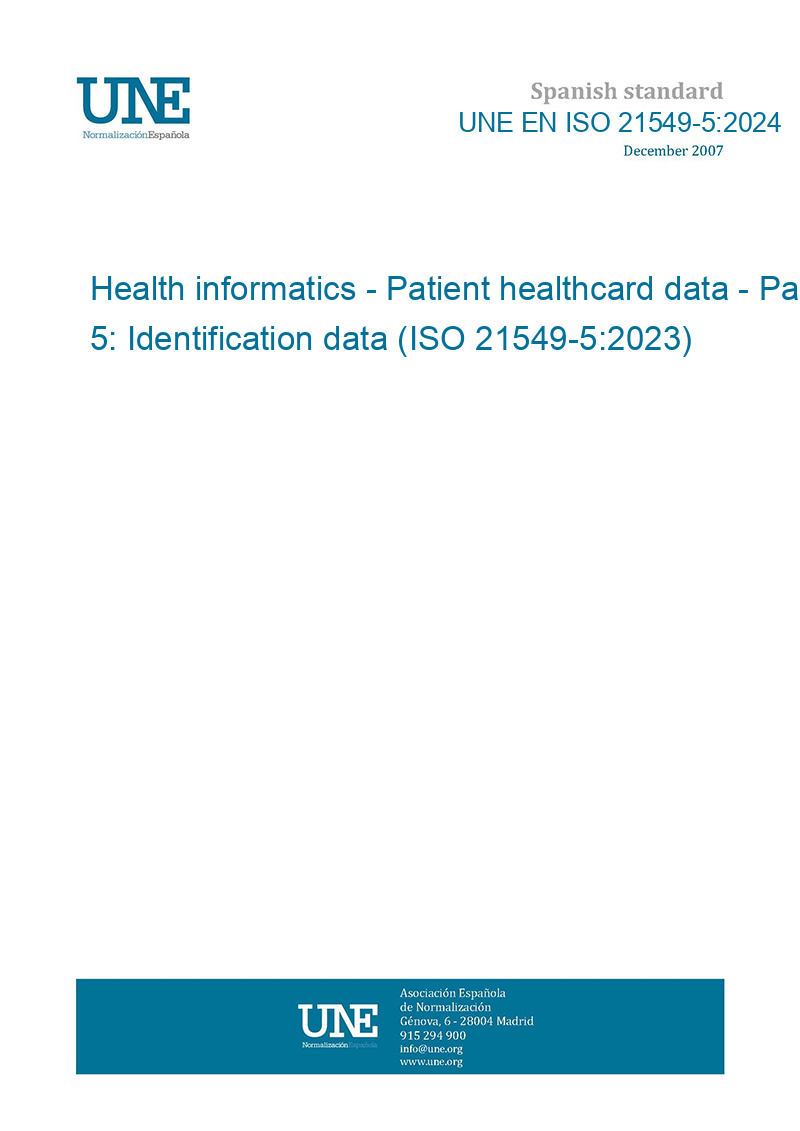
Task: Select 'Patient healthcard data' in the title
Action: point(557,289)
